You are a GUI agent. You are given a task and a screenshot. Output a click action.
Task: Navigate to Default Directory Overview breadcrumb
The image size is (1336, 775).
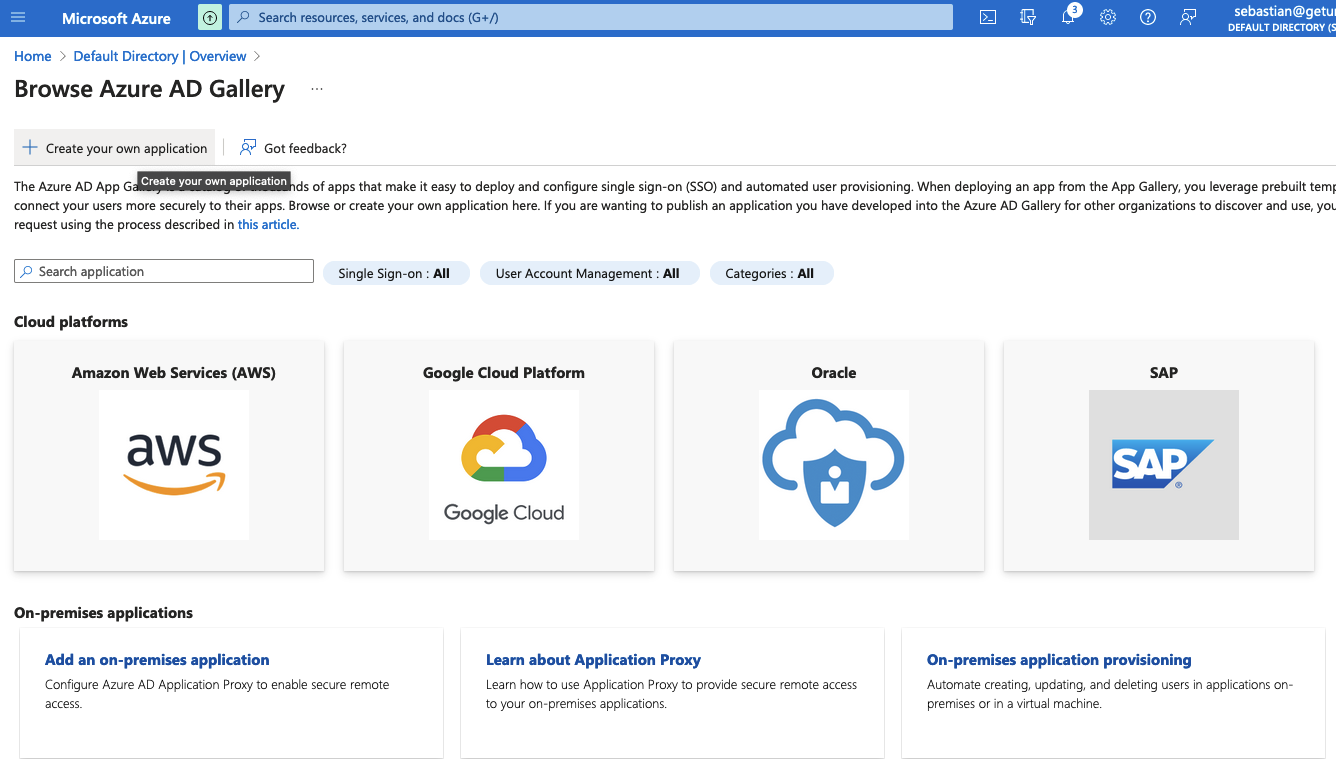160,56
